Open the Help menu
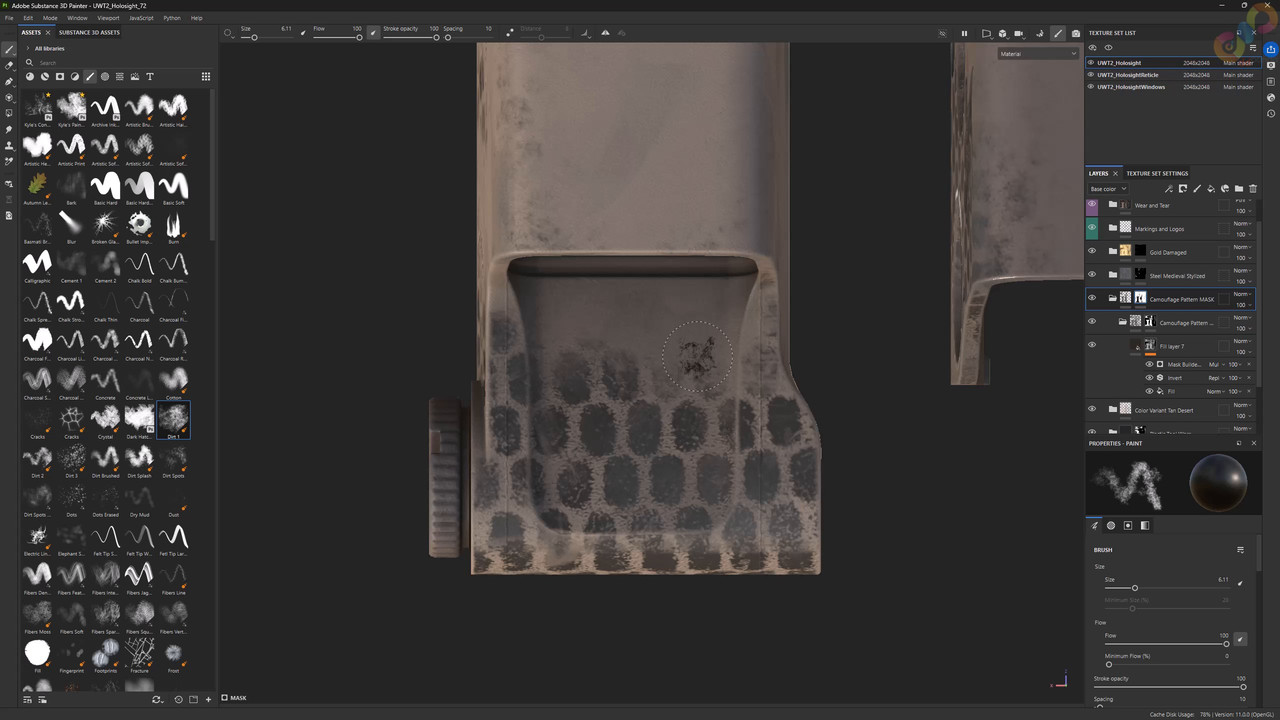This screenshot has width=1280, height=720. [196, 18]
